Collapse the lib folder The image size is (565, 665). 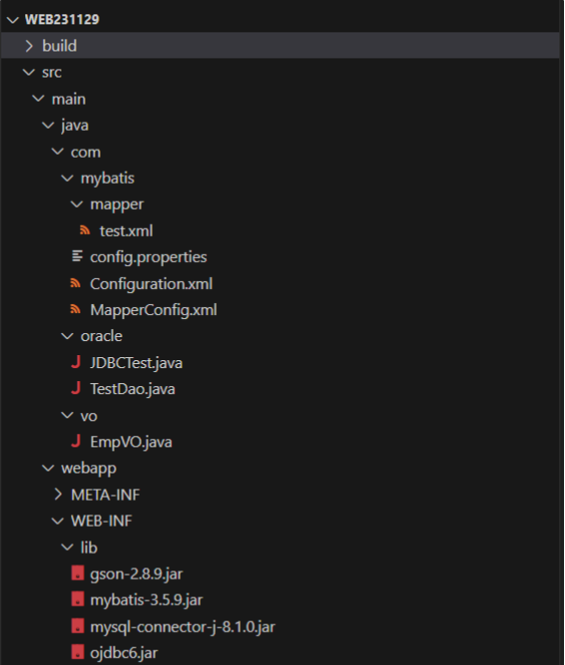click(x=67, y=547)
